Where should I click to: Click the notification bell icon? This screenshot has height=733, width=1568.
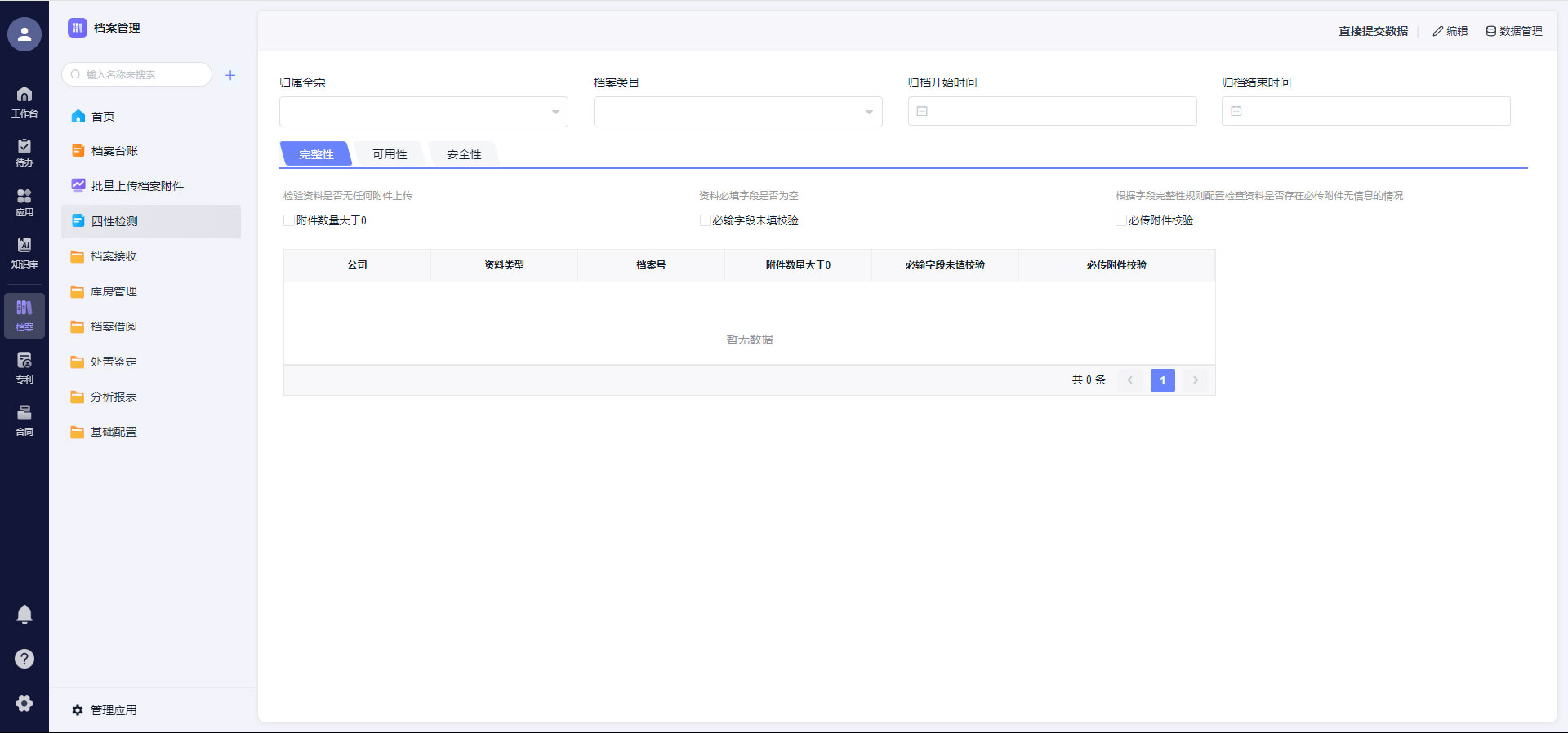click(x=24, y=615)
